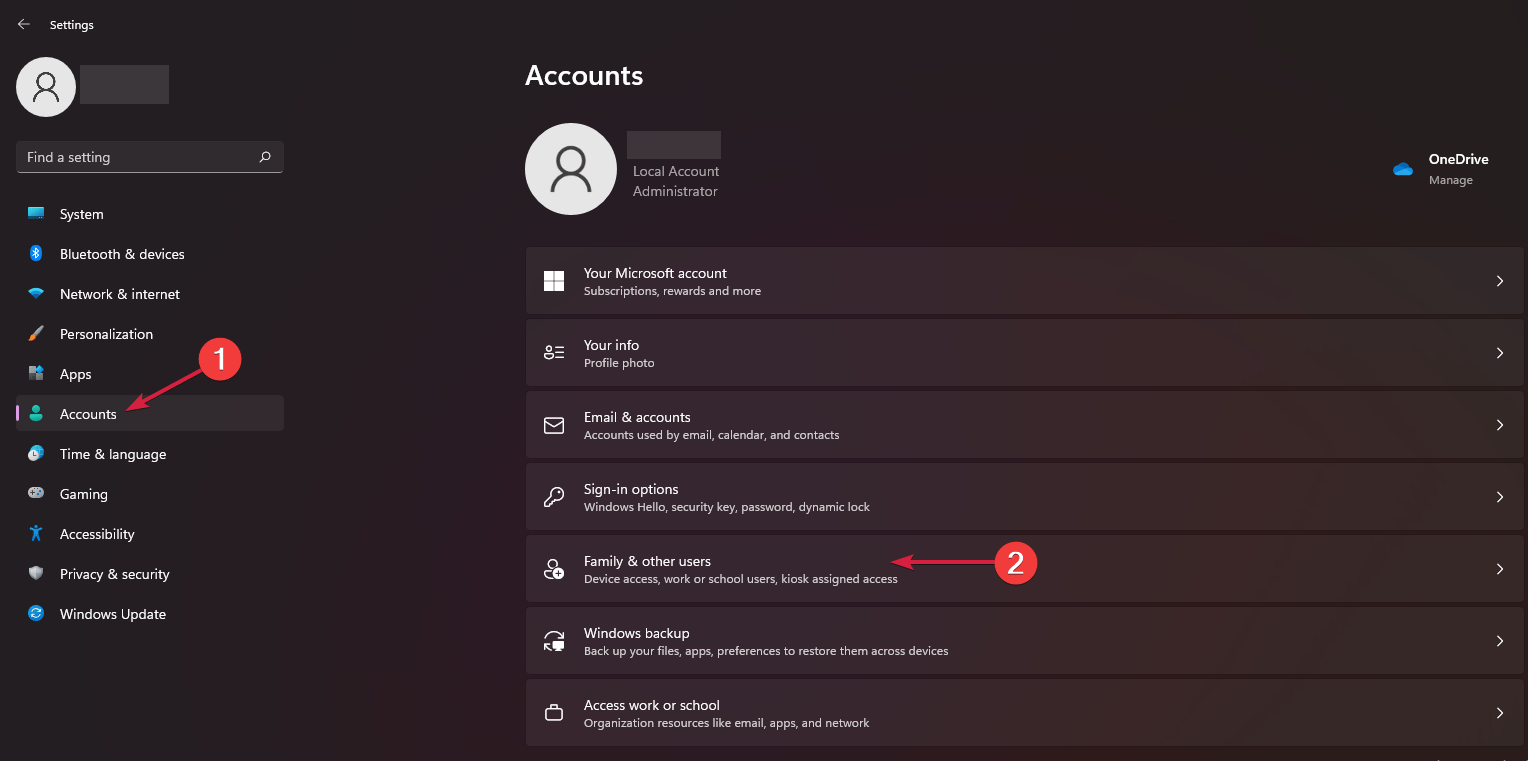Open Windows Update settings
This screenshot has height=761, width=1528.
150,614
